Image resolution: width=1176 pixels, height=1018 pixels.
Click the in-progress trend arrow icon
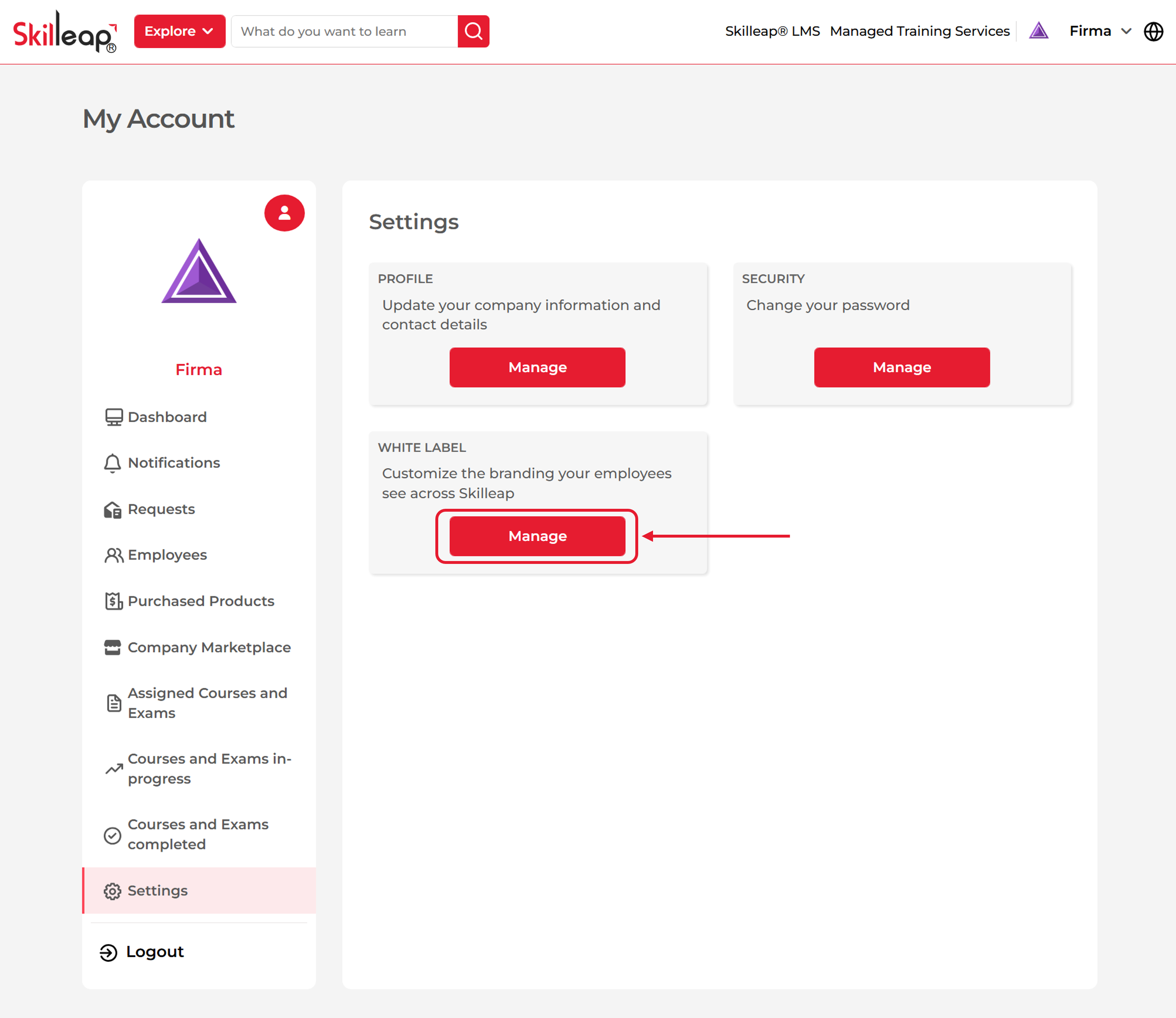114,769
